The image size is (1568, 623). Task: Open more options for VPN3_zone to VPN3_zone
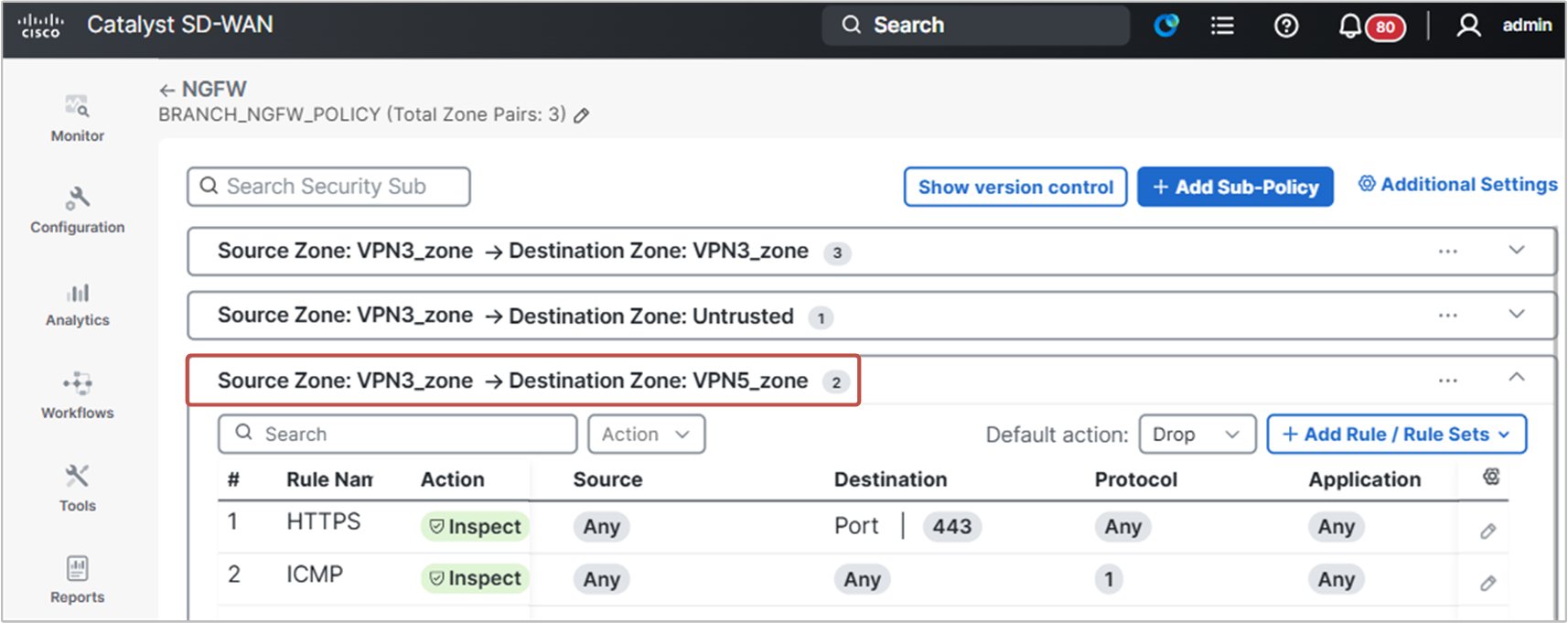pyautogui.click(x=1447, y=251)
